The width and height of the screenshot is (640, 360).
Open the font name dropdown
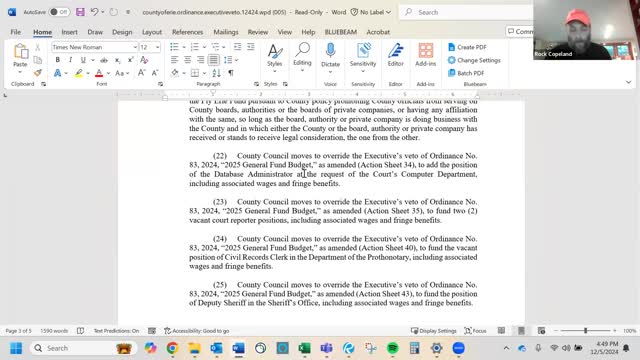point(135,47)
